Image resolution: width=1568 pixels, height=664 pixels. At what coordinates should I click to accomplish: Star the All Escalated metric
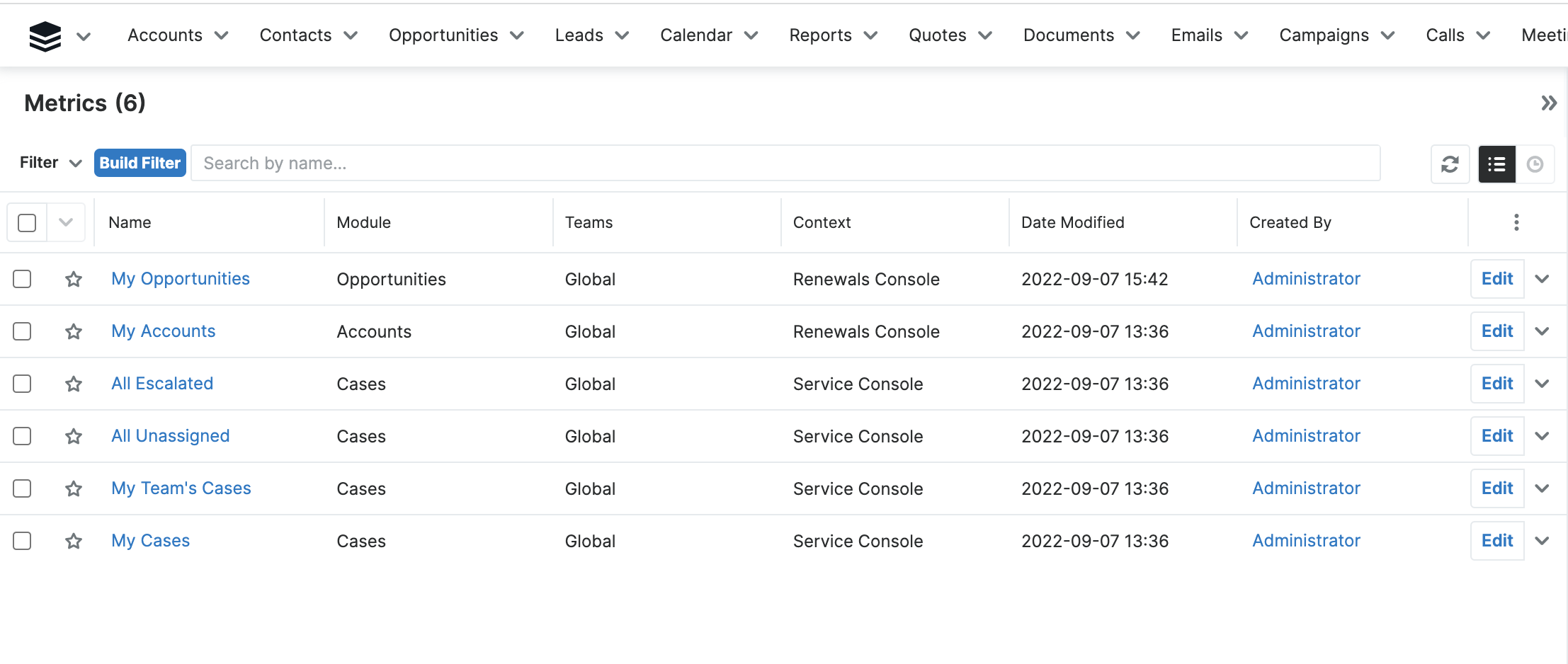tap(74, 384)
